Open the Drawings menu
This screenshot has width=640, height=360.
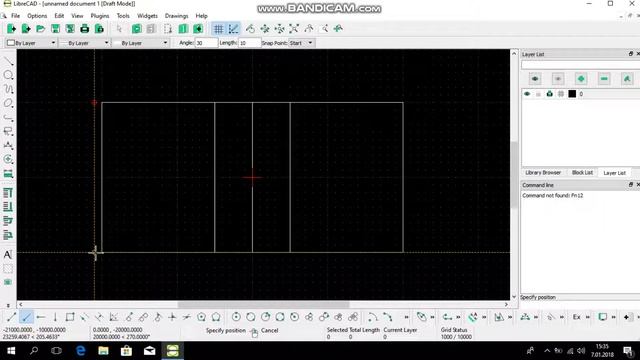[x=176, y=16]
